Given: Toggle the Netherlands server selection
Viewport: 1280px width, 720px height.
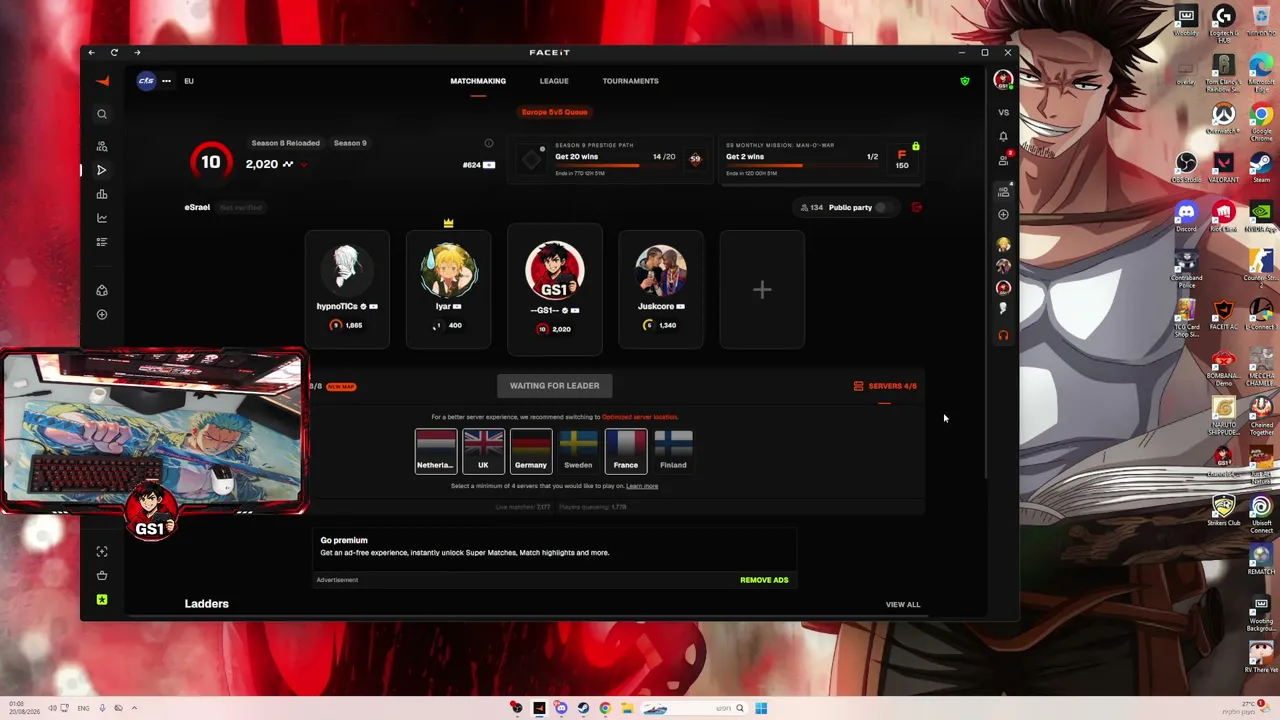Looking at the screenshot, I should coord(436,450).
